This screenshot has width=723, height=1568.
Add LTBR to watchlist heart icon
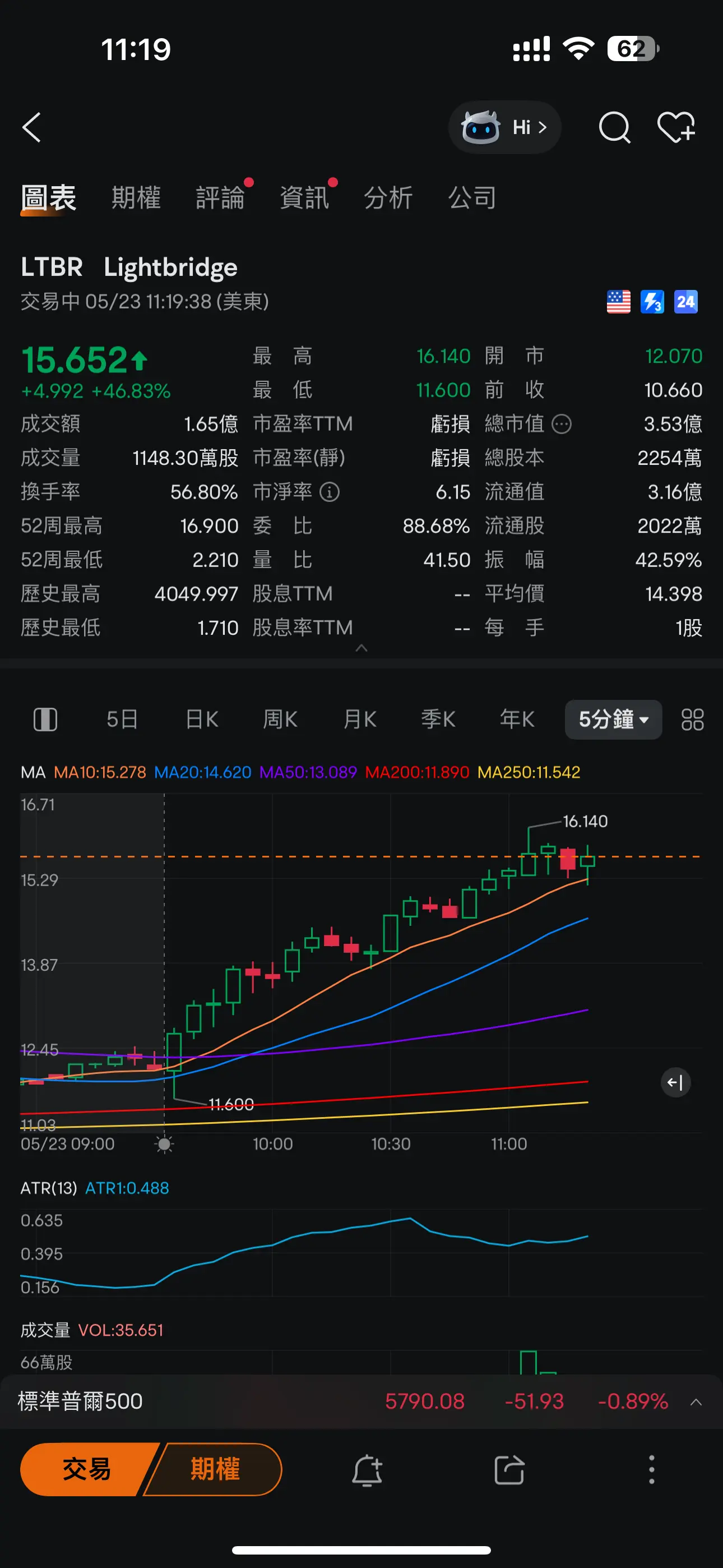tap(676, 127)
